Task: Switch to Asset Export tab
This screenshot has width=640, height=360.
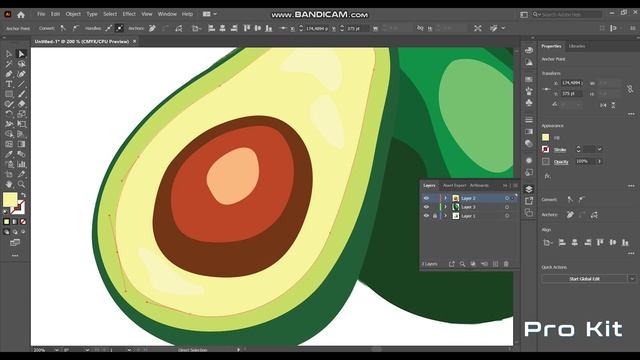Action: pyautogui.click(x=454, y=185)
